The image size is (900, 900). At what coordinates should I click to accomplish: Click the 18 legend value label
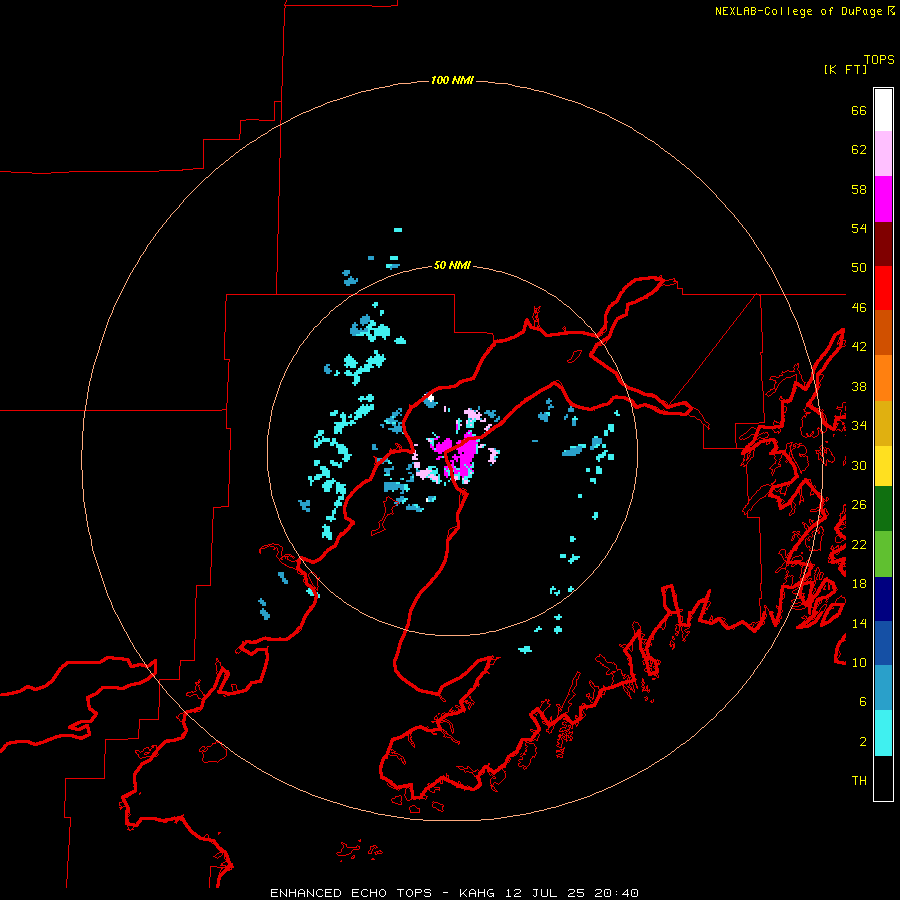[x=859, y=584]
